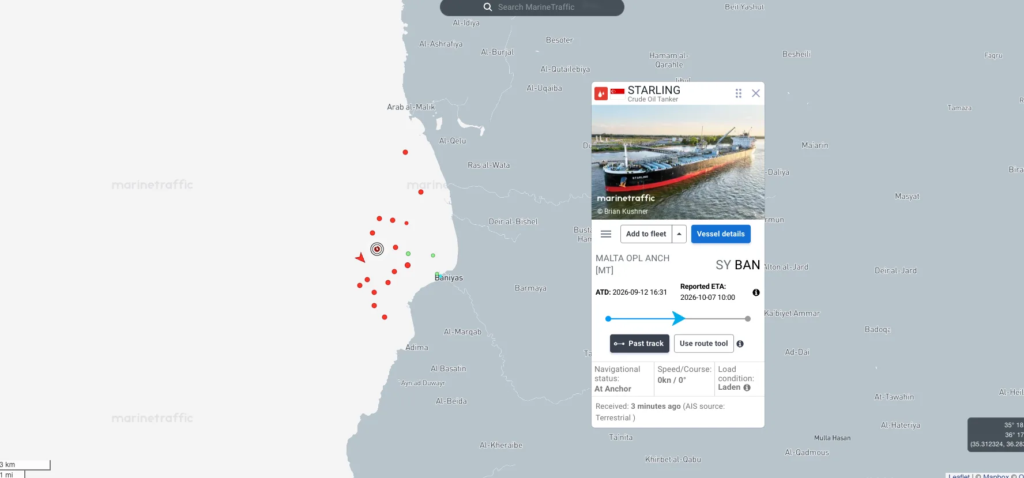
Task: Click the info icon beside Reported ETA
Action: [x=756, y=293]
